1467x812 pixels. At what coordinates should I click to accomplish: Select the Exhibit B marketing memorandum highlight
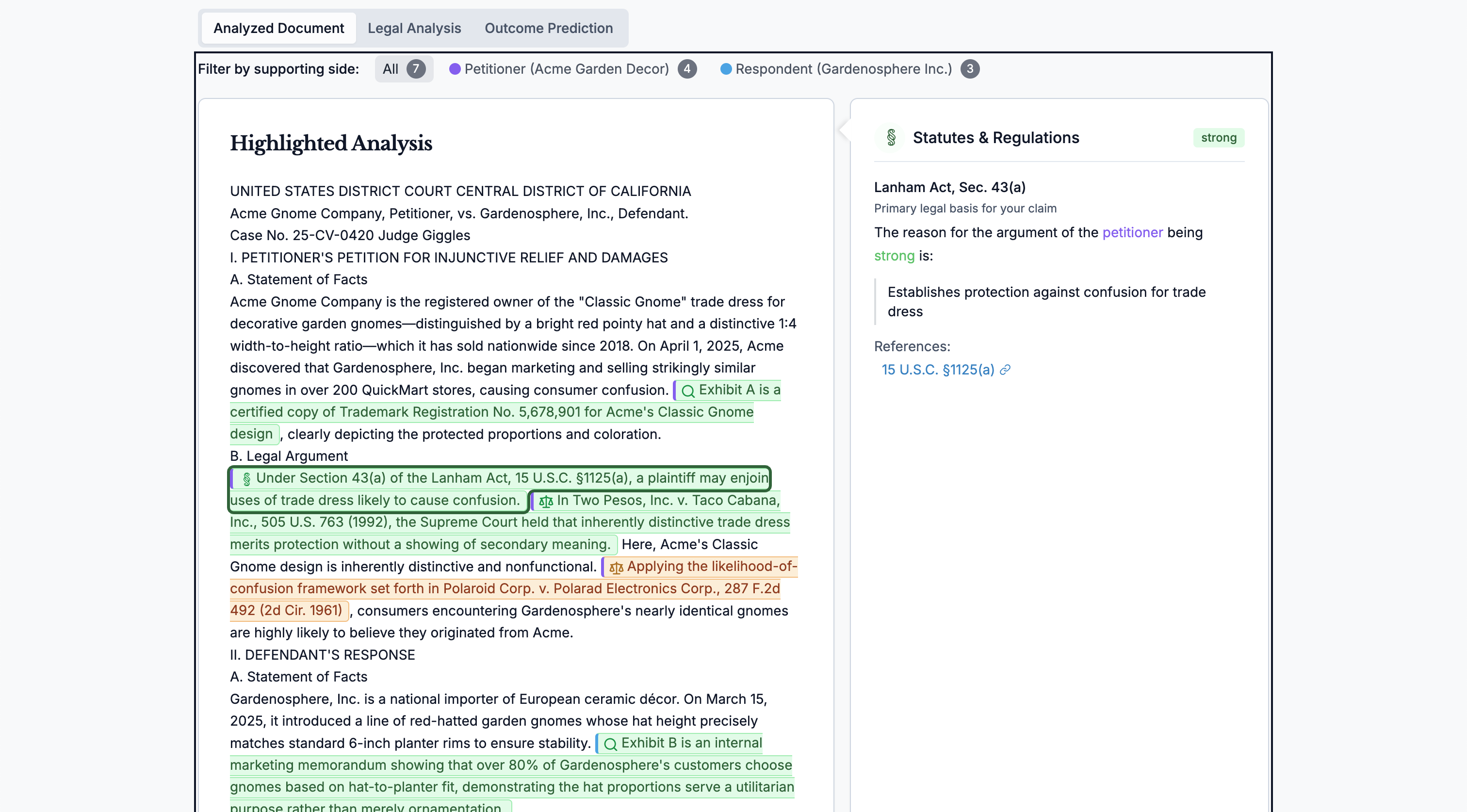510,765
